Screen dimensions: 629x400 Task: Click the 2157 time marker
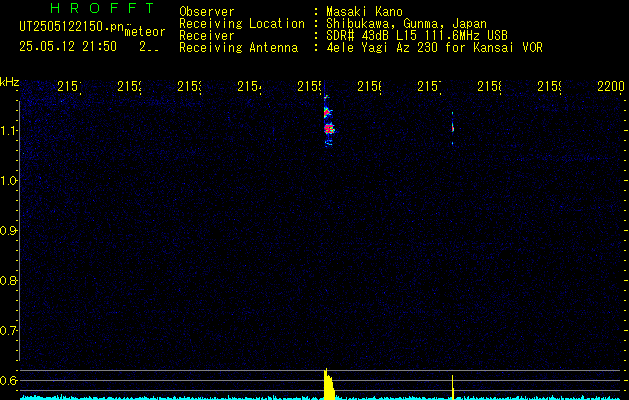[429, 86]
